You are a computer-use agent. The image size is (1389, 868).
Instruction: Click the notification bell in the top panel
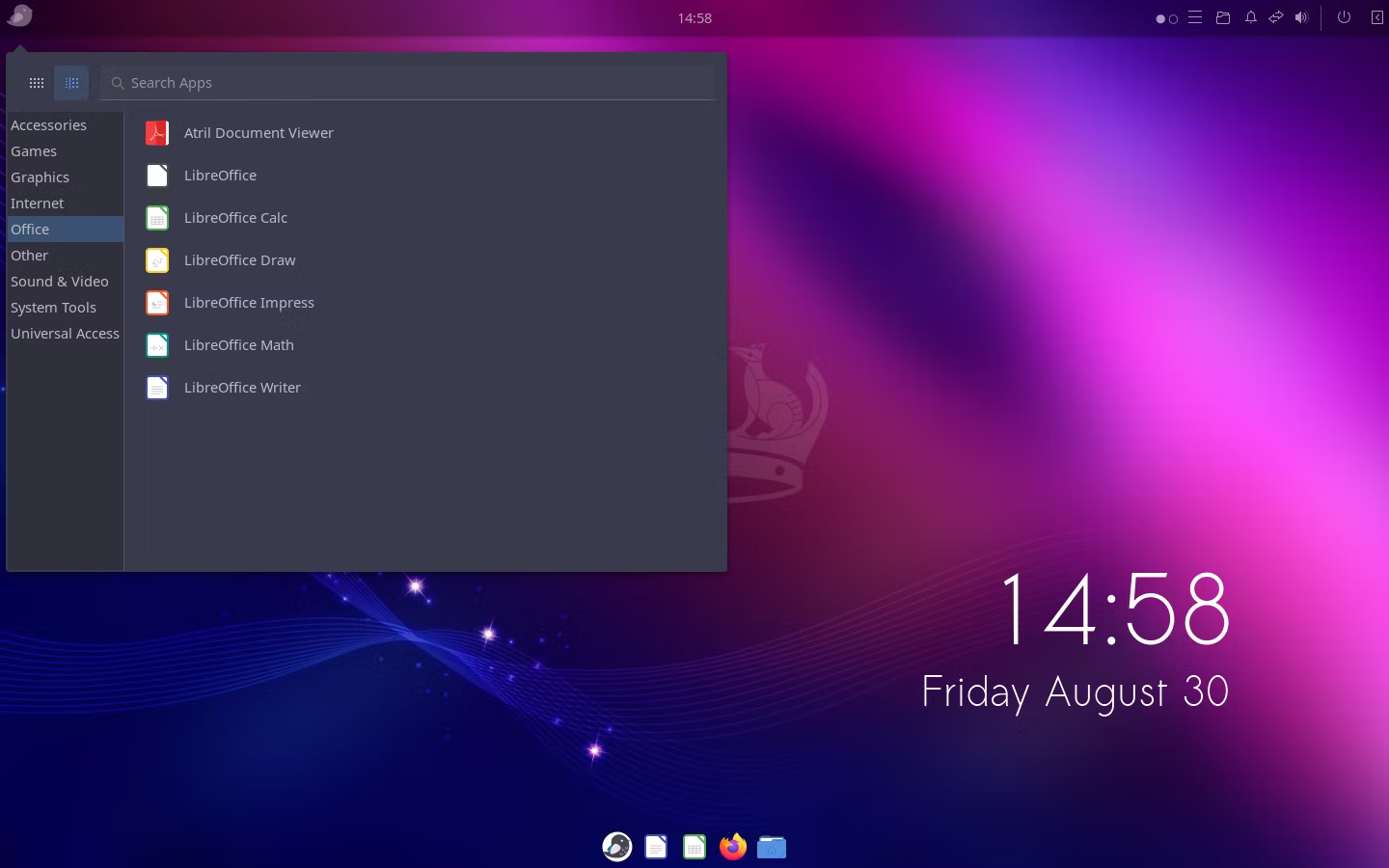tap(1251, 17)
